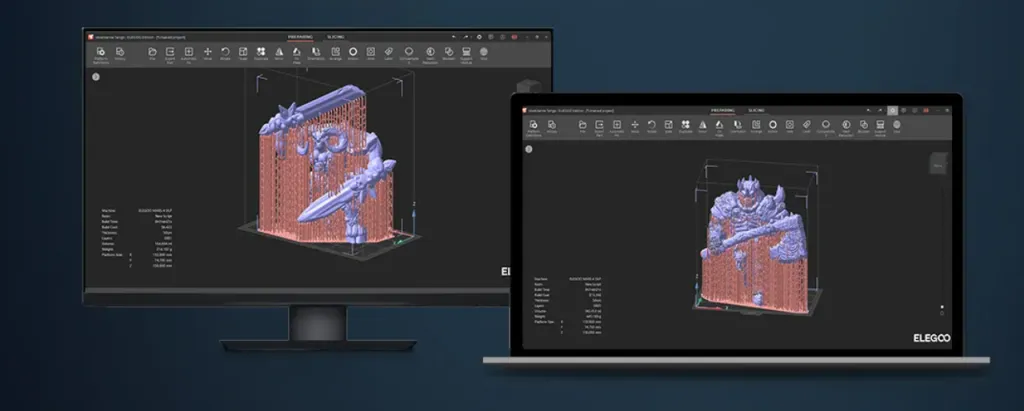Open the settings gear in the laptop title bar
The height and width of the screenshot is (411, 1024).
tap(892, 109)
